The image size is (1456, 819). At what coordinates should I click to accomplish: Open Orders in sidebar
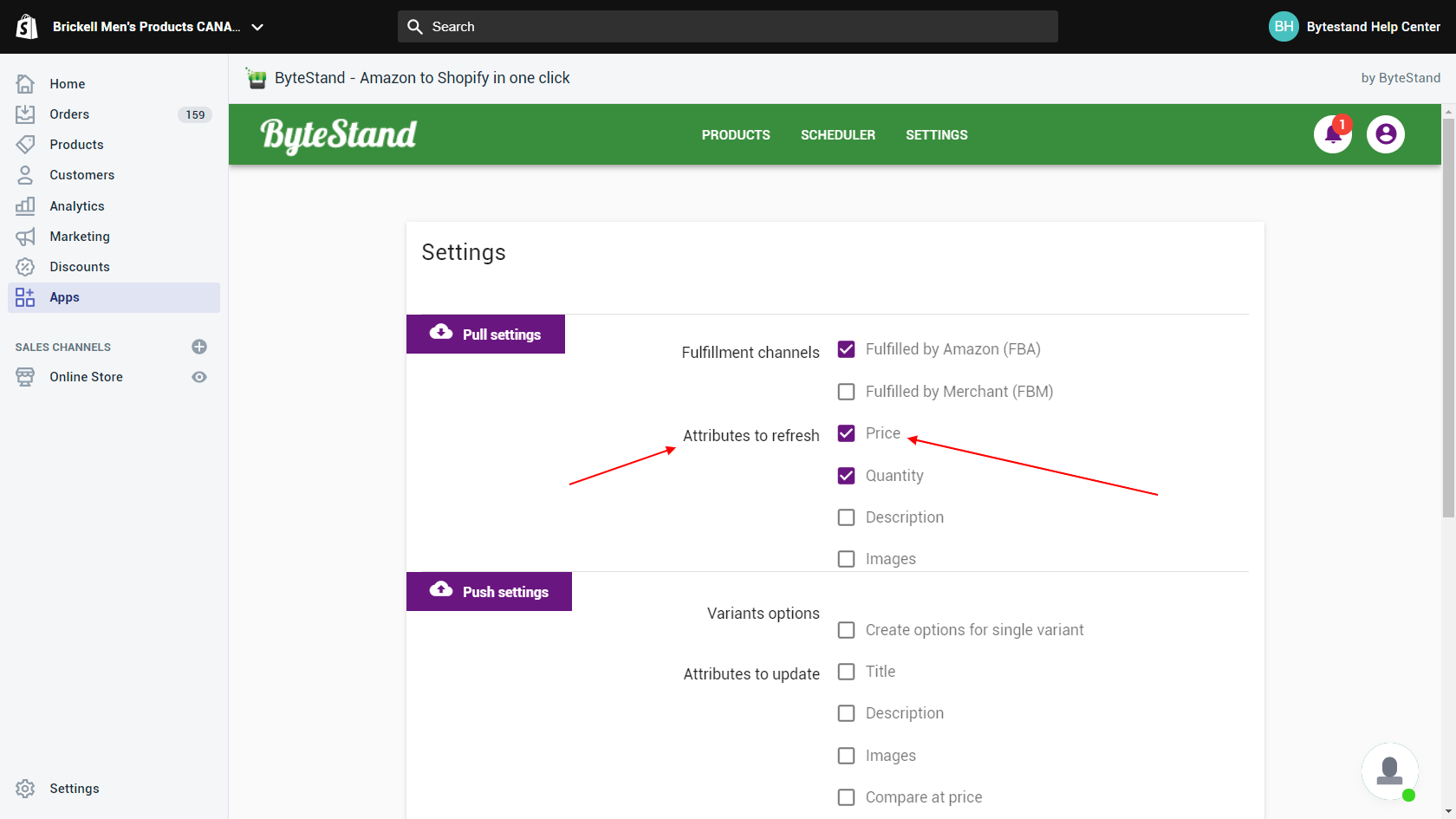69,114
